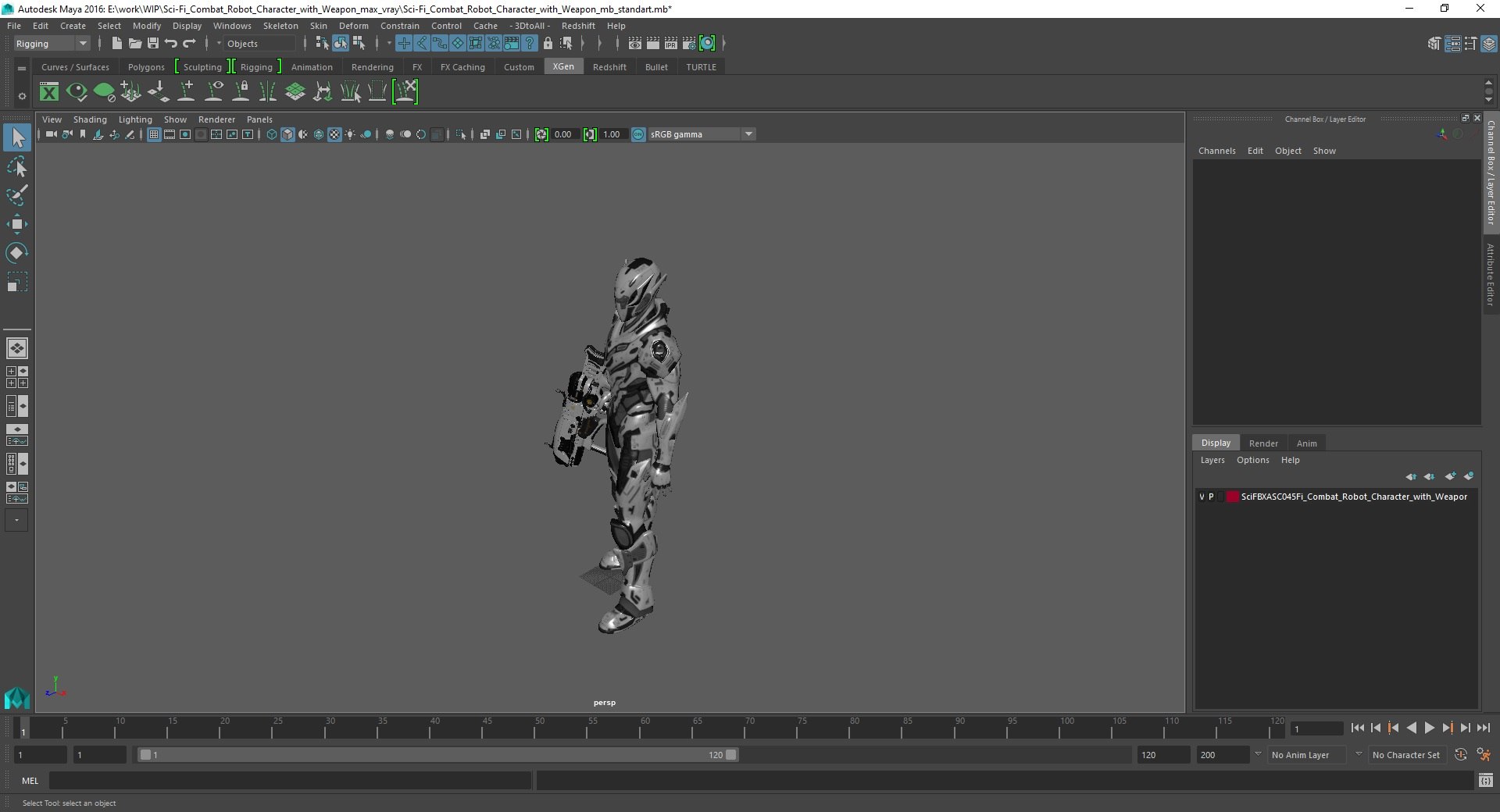The width and height of the screenshot is (1500, 812).
Task: Toggle the viewport grid display
Action: tap(154, 134)
